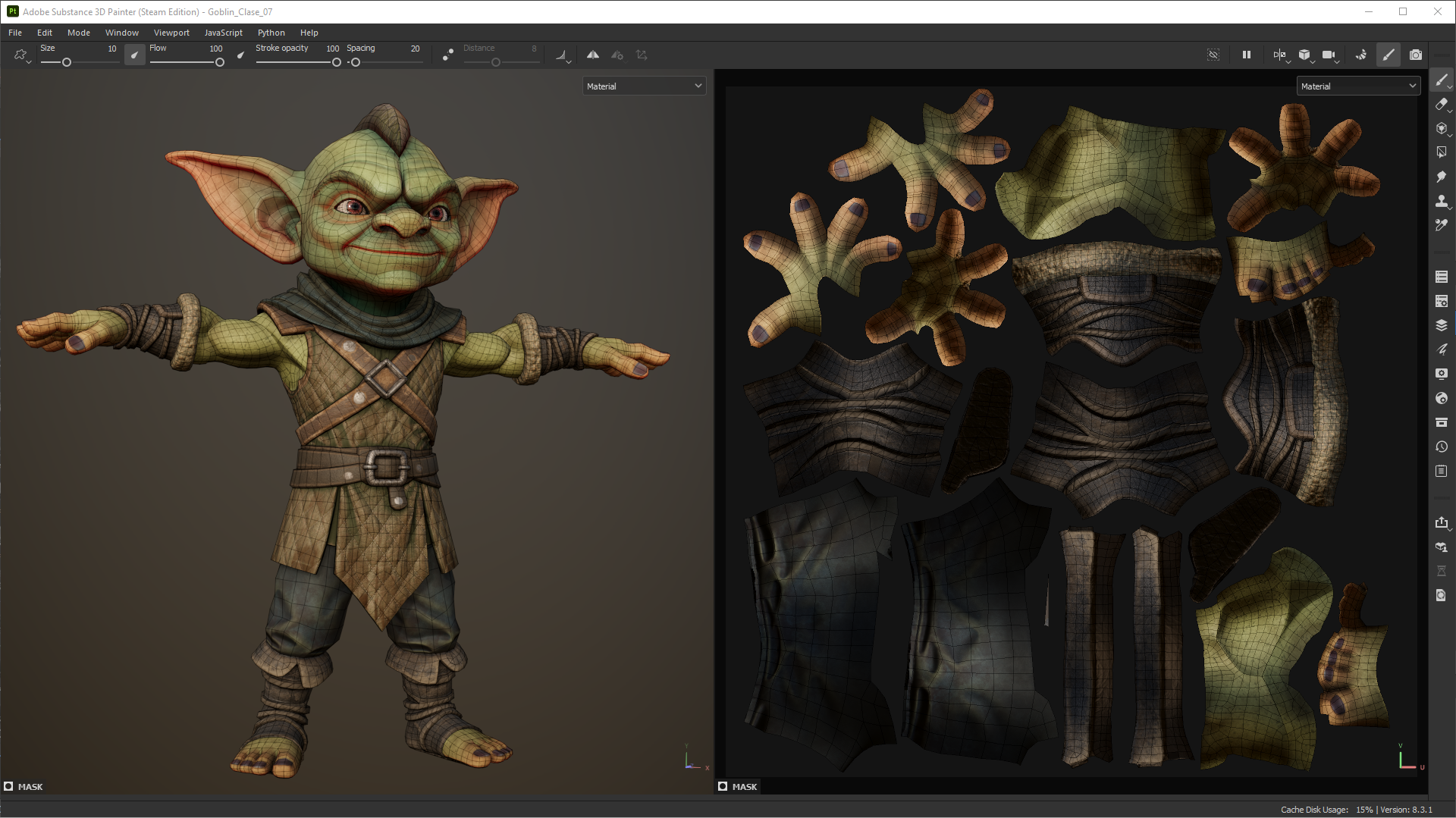Select the Clone stamp tool
The width and height of the screenshot is (1456, 818).
pyautogui.click(x=1442, y=201)
